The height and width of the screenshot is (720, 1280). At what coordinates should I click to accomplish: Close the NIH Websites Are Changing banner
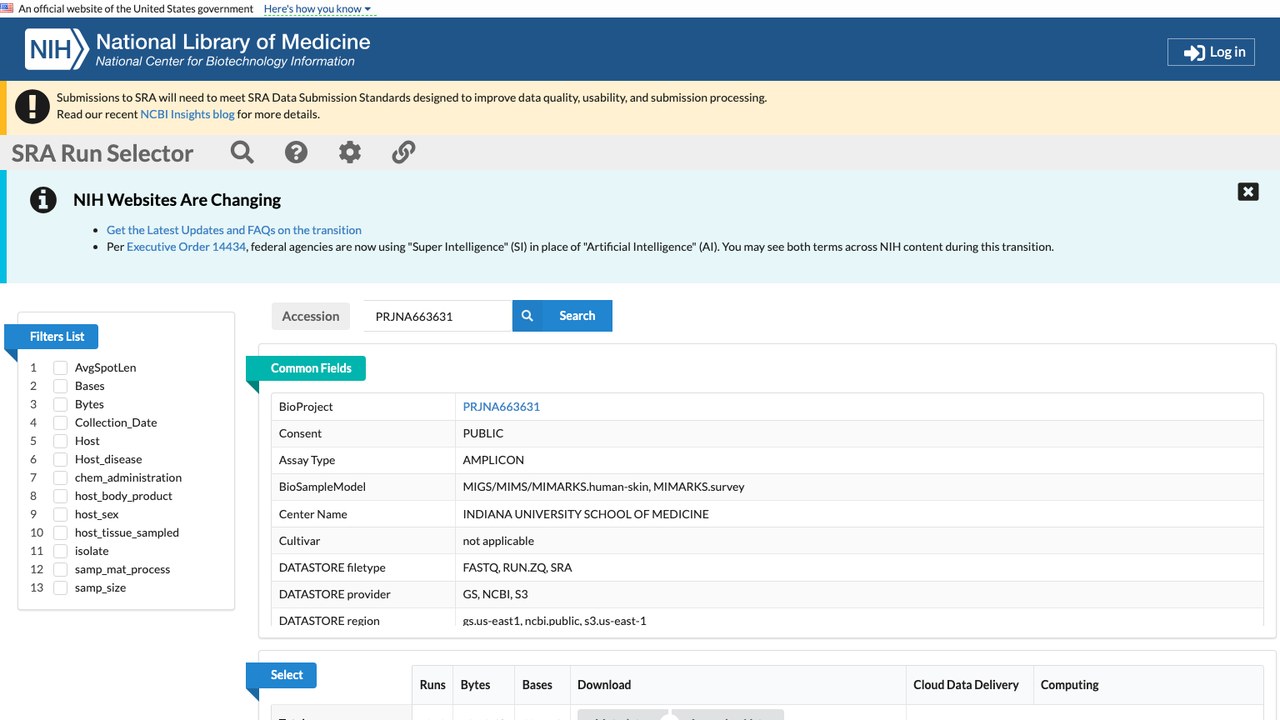[1248, 192]
